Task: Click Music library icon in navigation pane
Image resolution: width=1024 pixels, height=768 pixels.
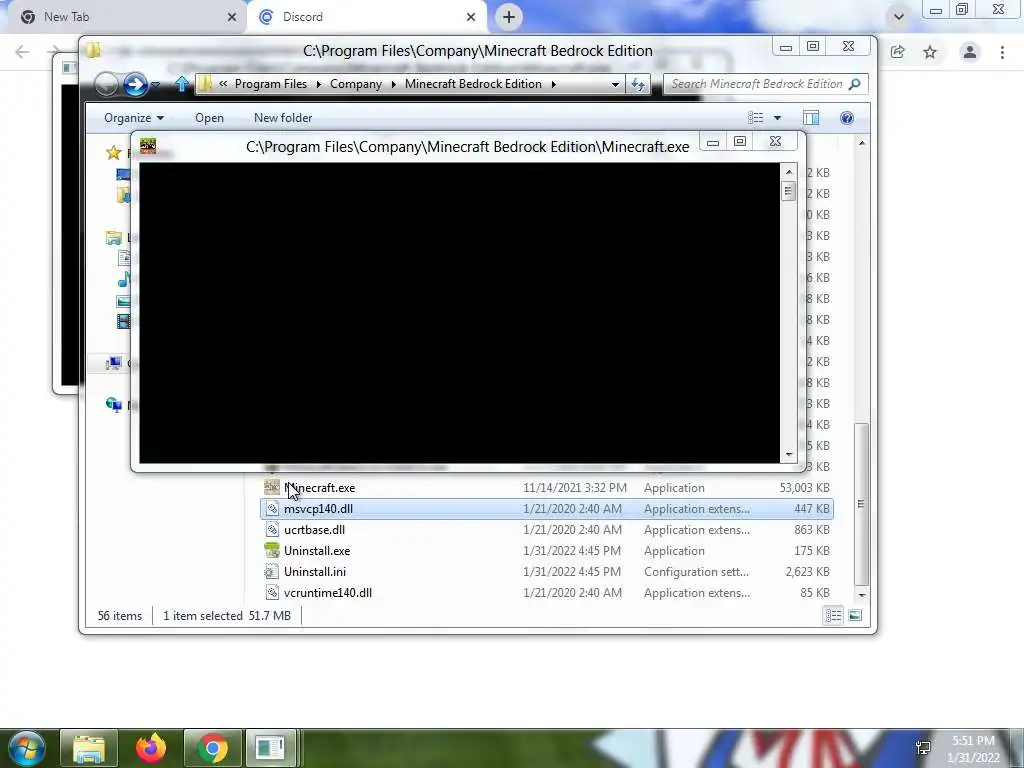Action: (123, 280)
